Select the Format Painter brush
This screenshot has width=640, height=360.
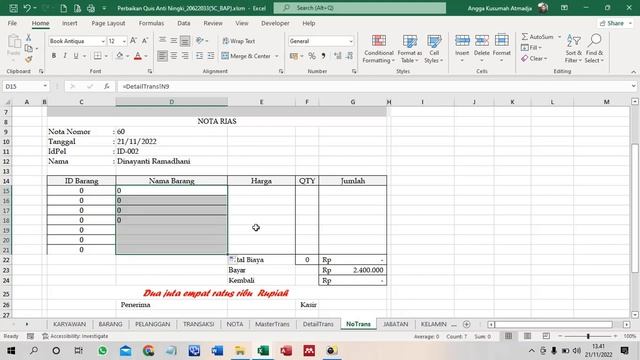click(29, 60)
